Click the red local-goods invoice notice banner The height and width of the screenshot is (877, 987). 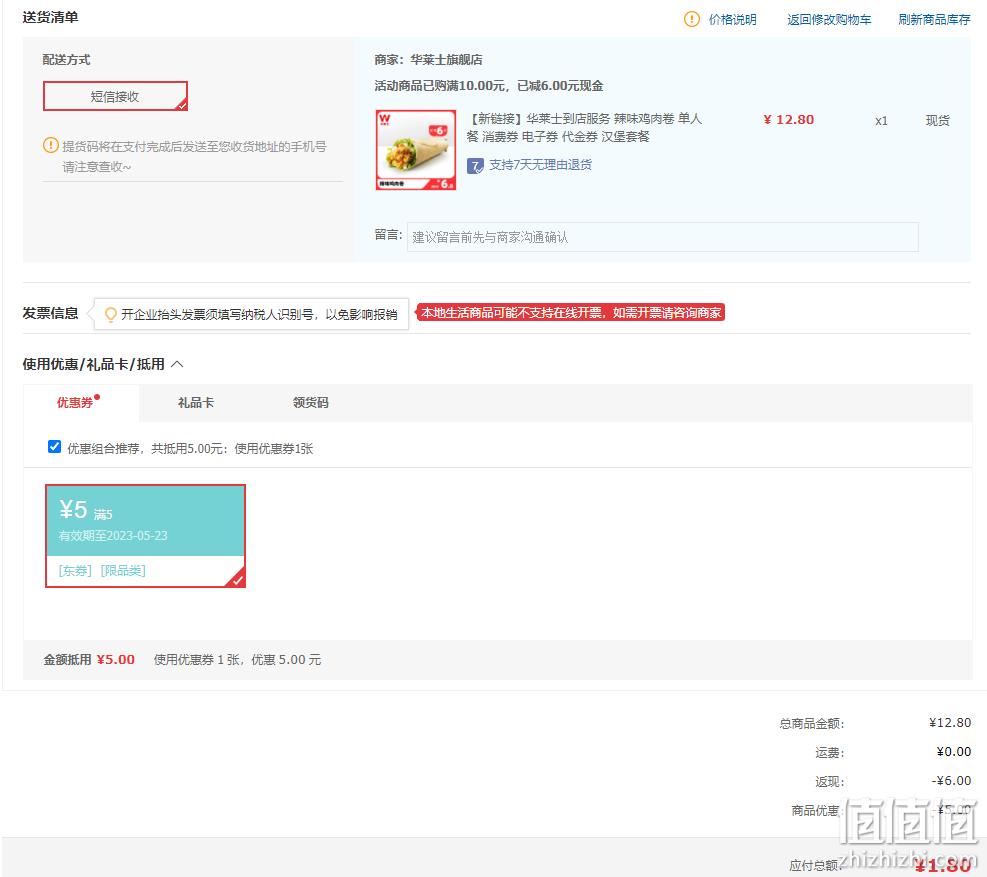click(571, 313)
